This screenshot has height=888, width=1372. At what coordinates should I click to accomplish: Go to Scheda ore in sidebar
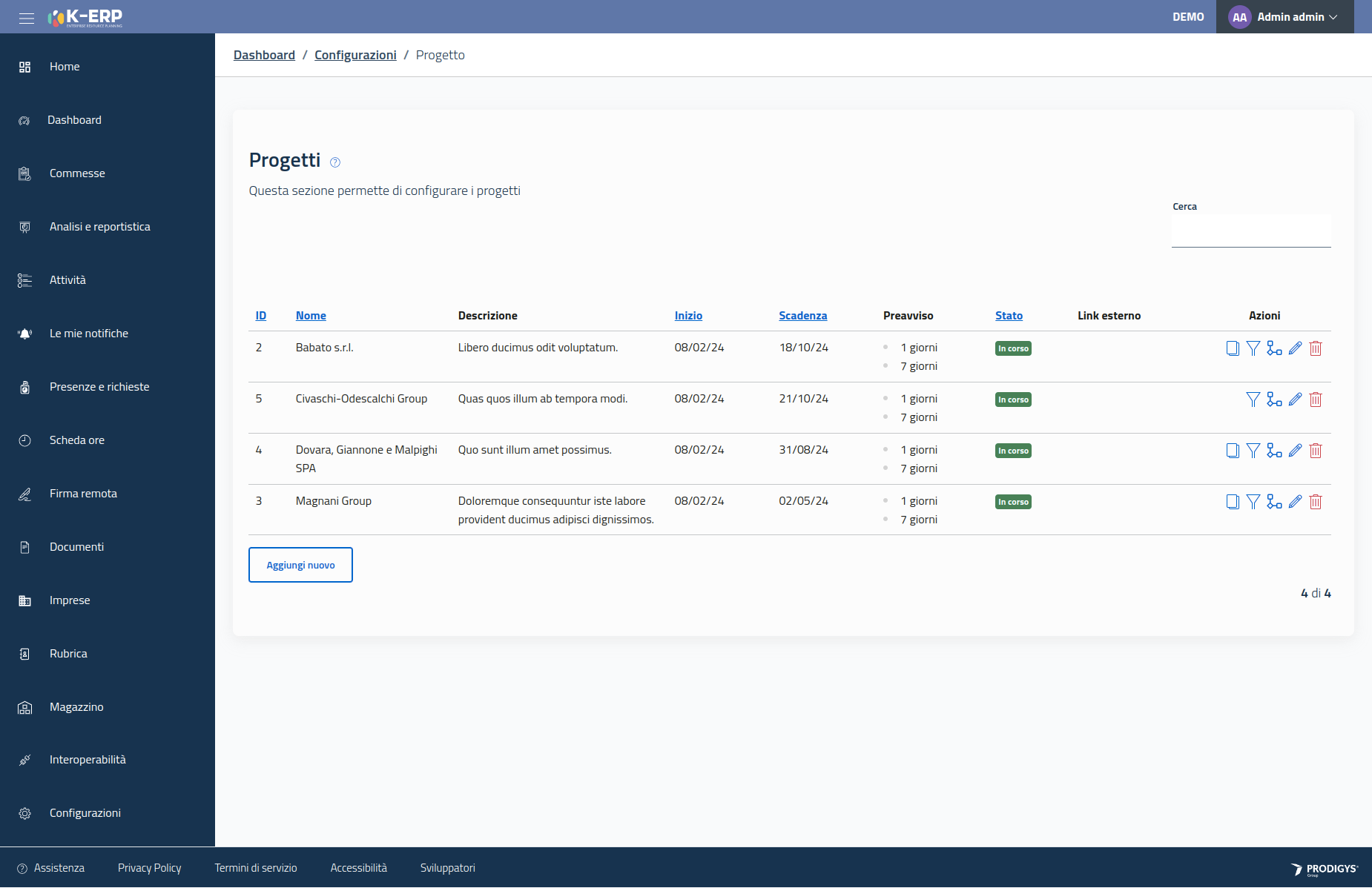(77, 440)
